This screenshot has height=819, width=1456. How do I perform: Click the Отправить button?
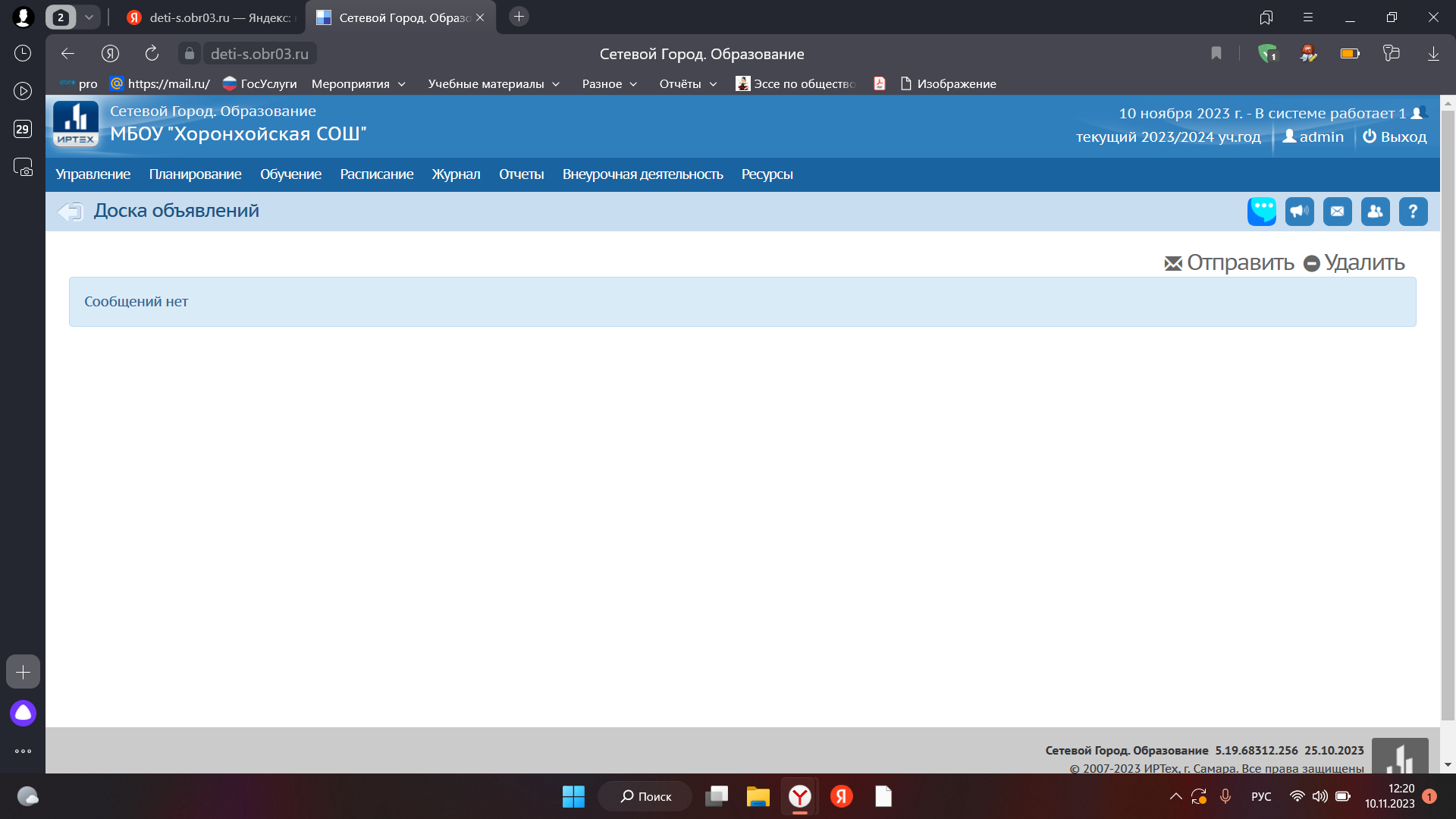1228,262
